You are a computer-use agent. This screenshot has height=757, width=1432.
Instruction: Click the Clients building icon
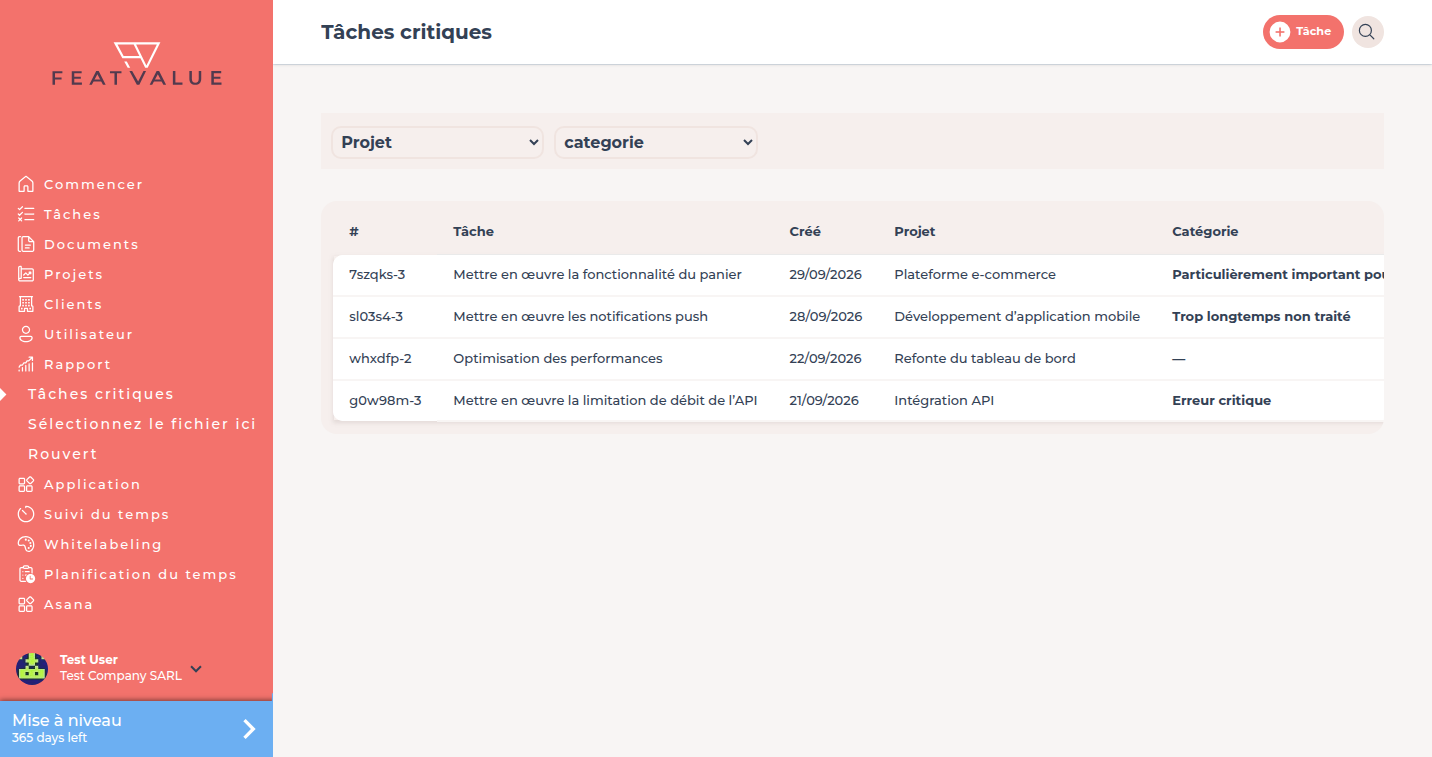coord(26,304)
